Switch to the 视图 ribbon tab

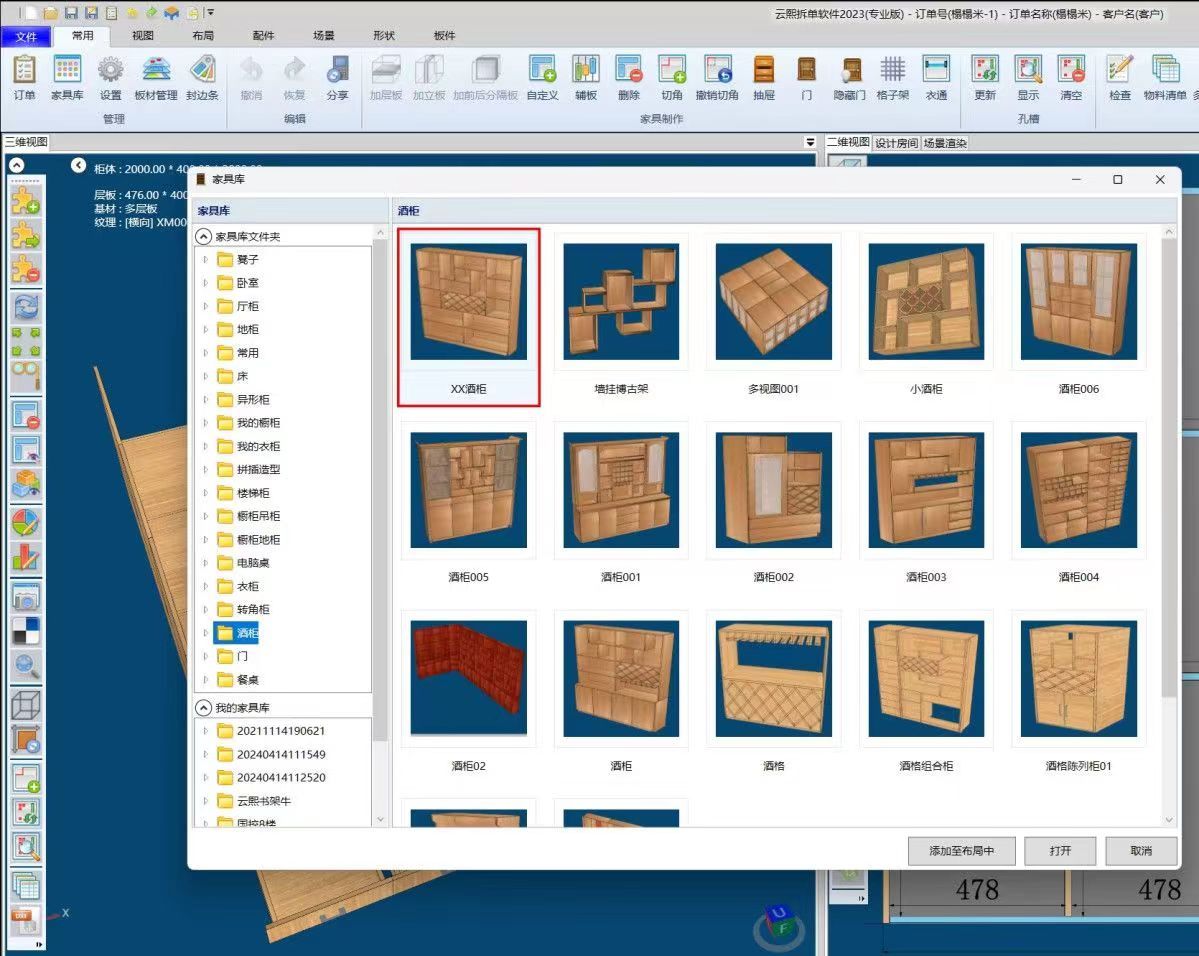[x=143, y=36]
